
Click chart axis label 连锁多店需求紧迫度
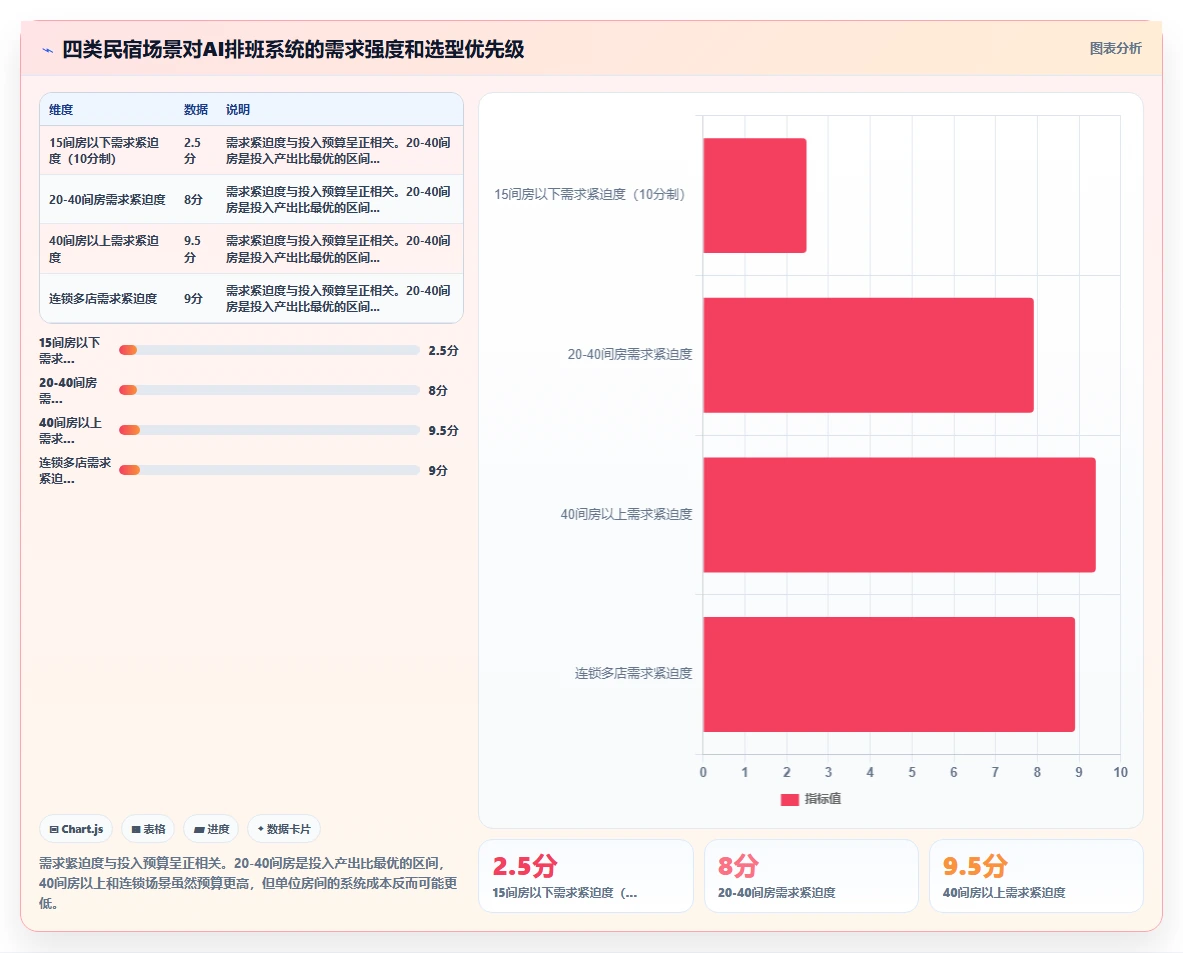point(633,673)
